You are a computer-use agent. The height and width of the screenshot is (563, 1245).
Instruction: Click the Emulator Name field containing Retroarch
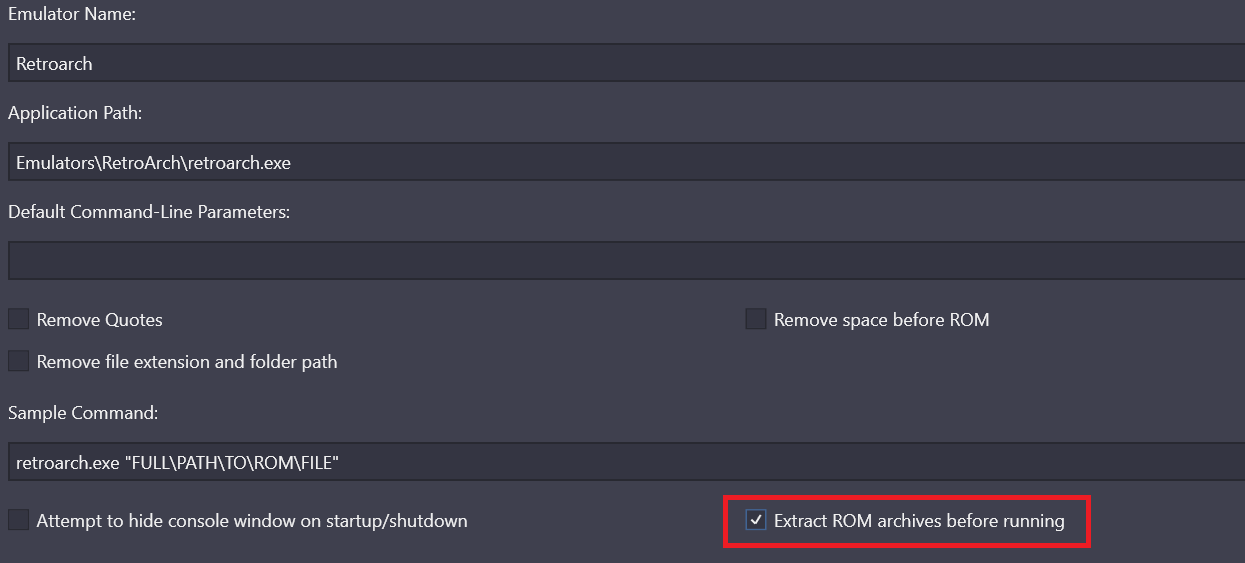626,63
